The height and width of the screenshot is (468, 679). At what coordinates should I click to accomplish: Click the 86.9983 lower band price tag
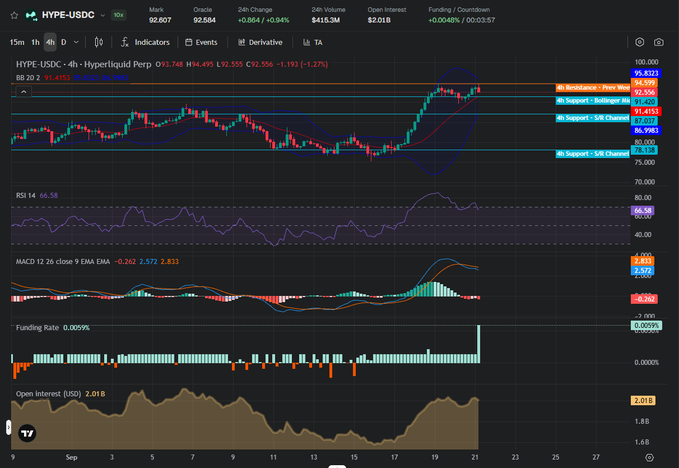pyautogui.click(x=646, y=130)
